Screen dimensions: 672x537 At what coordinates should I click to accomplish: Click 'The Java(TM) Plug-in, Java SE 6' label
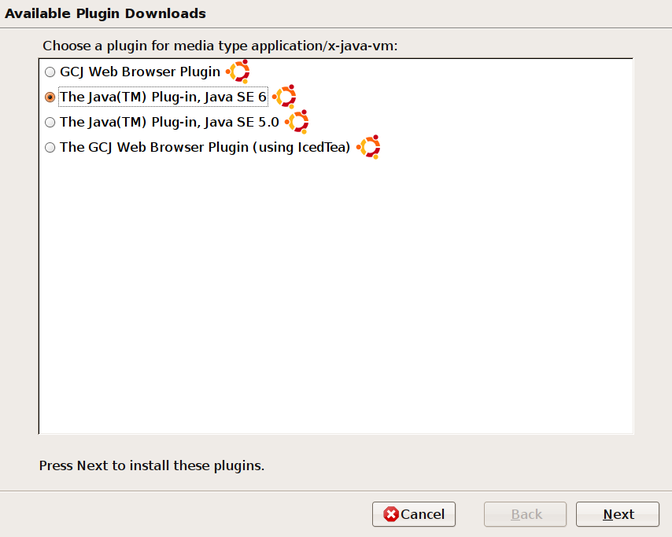point(163,97)
